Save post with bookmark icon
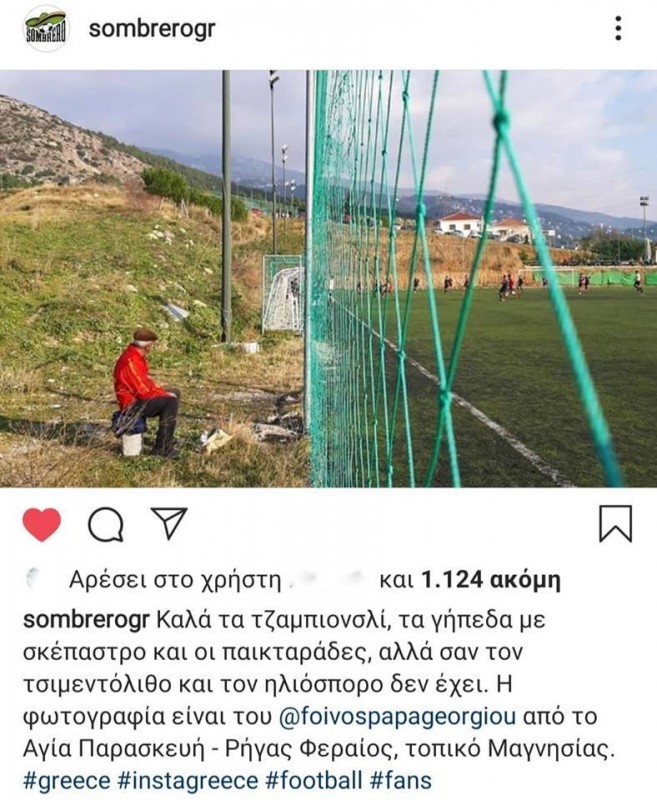Image resolution: width=657 pixels, height=800 pixels. (x=615, y=523)
